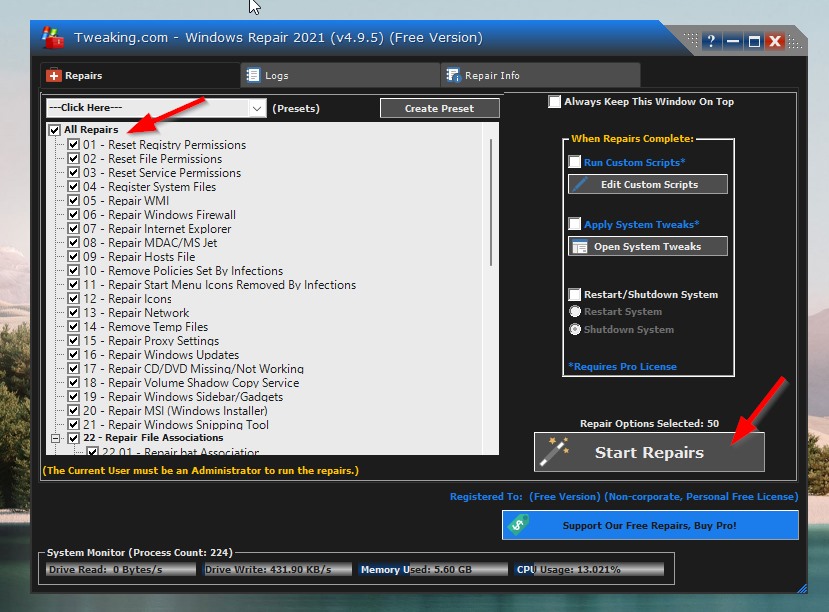Open the help question mark button
The width and height of the screenshot is (829, 612).
[711, 41]
